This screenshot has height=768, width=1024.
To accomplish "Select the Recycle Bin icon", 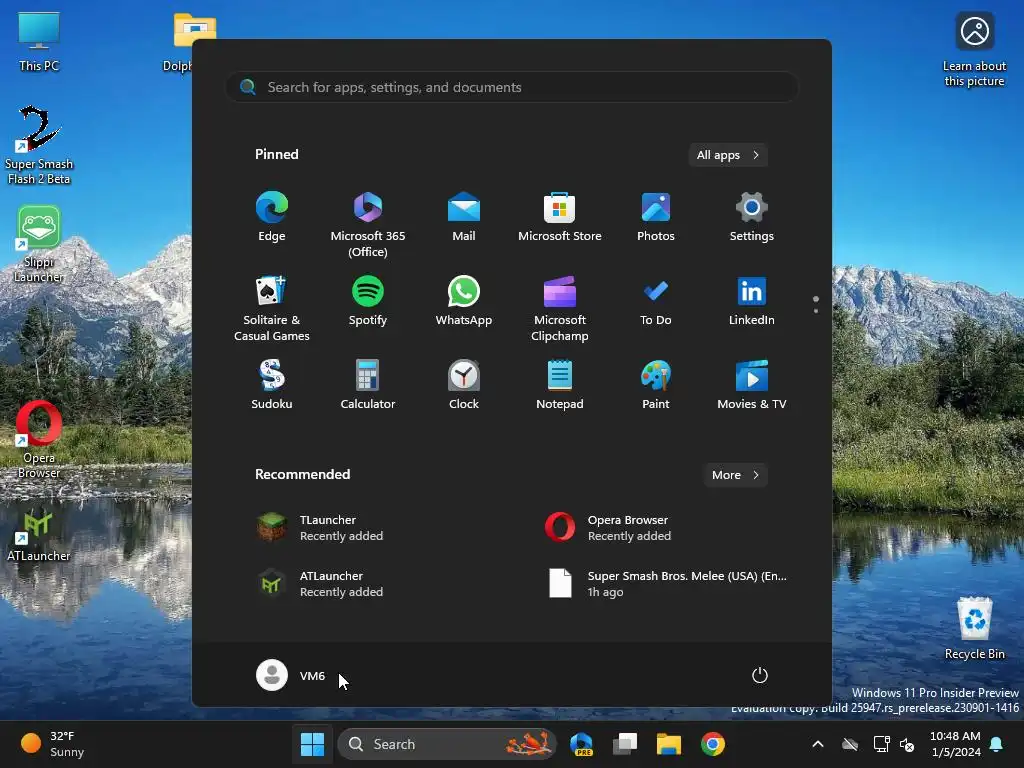I will pos(974,627).
